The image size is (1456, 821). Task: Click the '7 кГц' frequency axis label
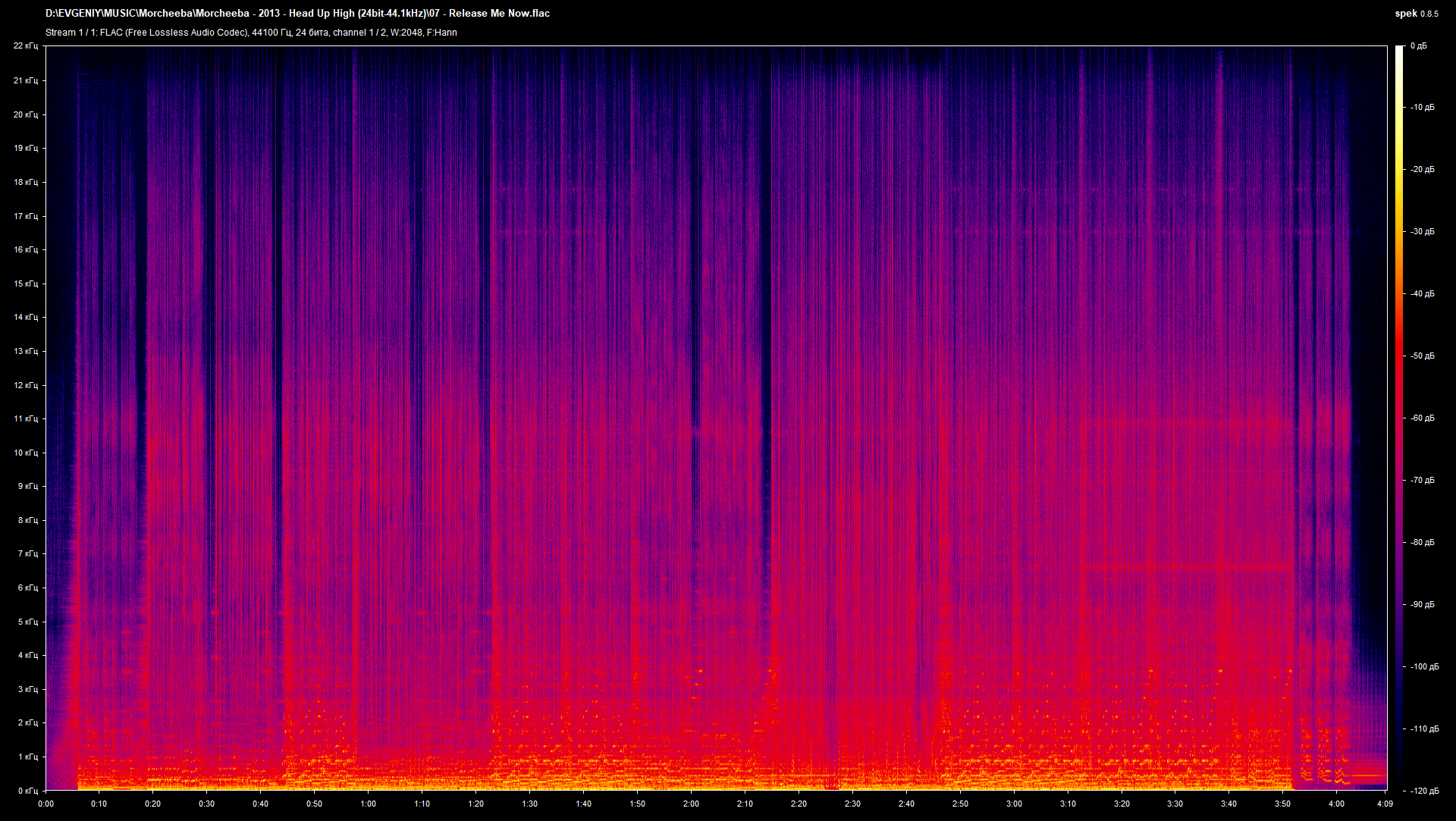point(28,553)
